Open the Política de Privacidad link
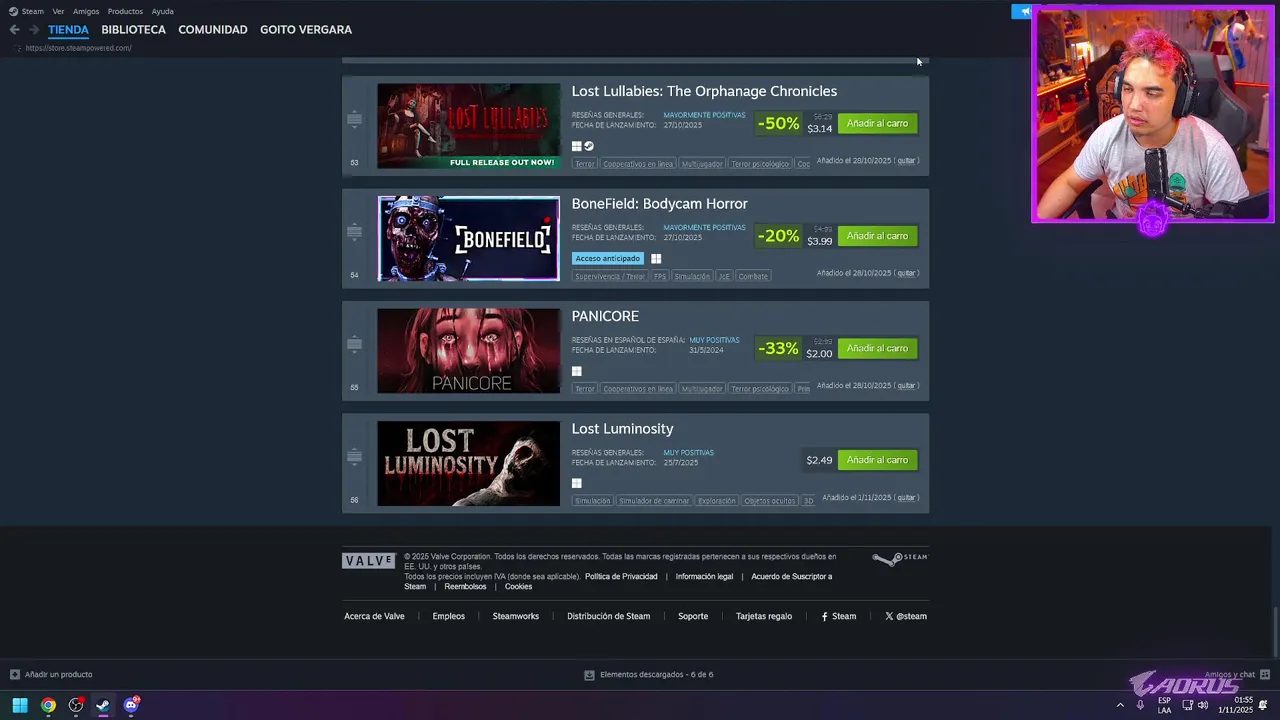Screen dimensions: 1280x720 (621, 576)
